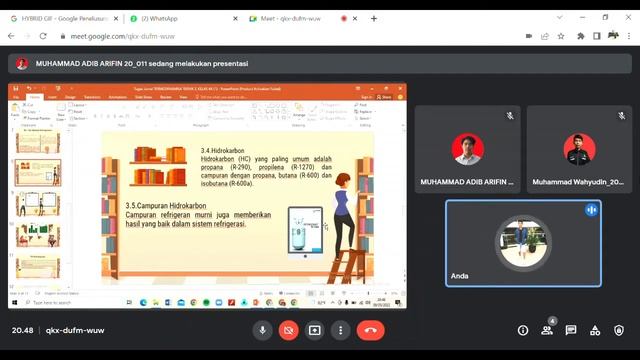Click the Windows Start button
The image size is (640, 360).
15,303
